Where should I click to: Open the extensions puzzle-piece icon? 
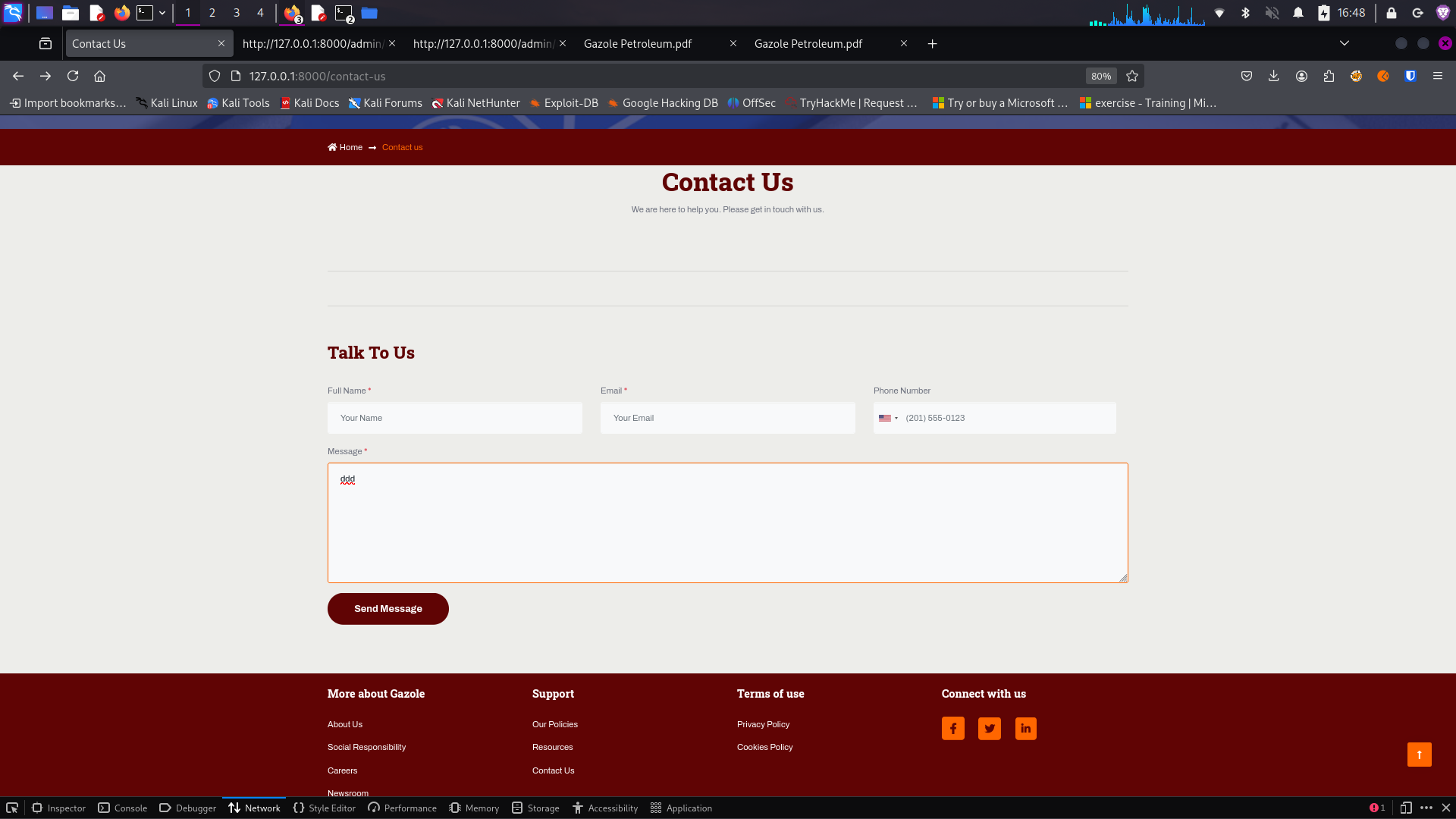point(1329,76)
